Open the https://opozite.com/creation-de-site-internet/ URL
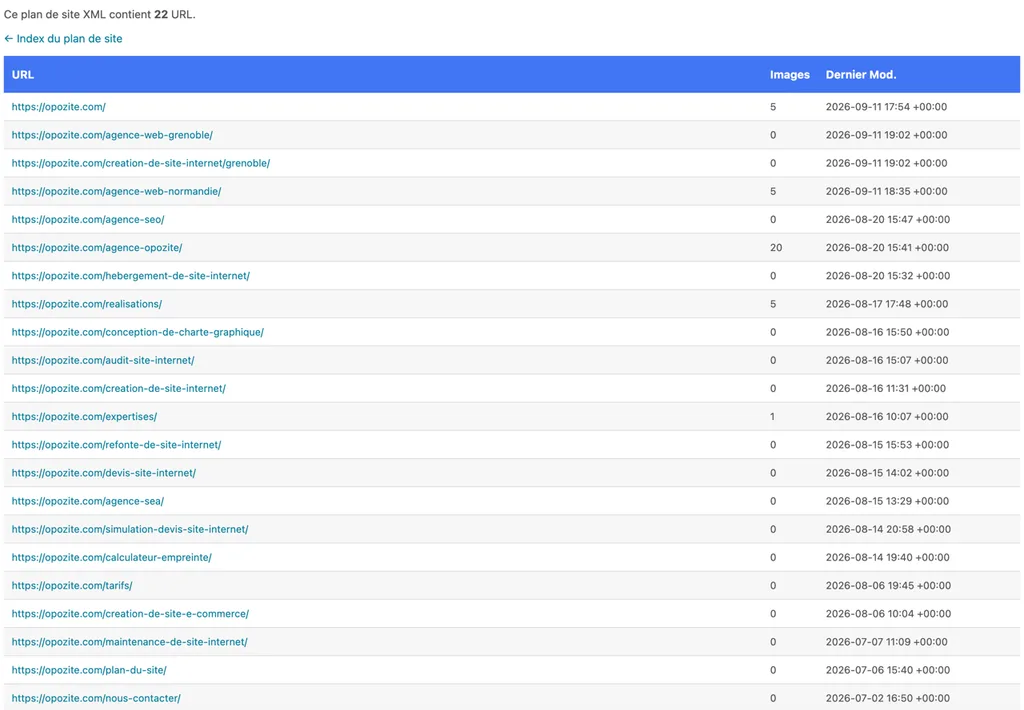The image size is (1024, 710). pos(119,387)
